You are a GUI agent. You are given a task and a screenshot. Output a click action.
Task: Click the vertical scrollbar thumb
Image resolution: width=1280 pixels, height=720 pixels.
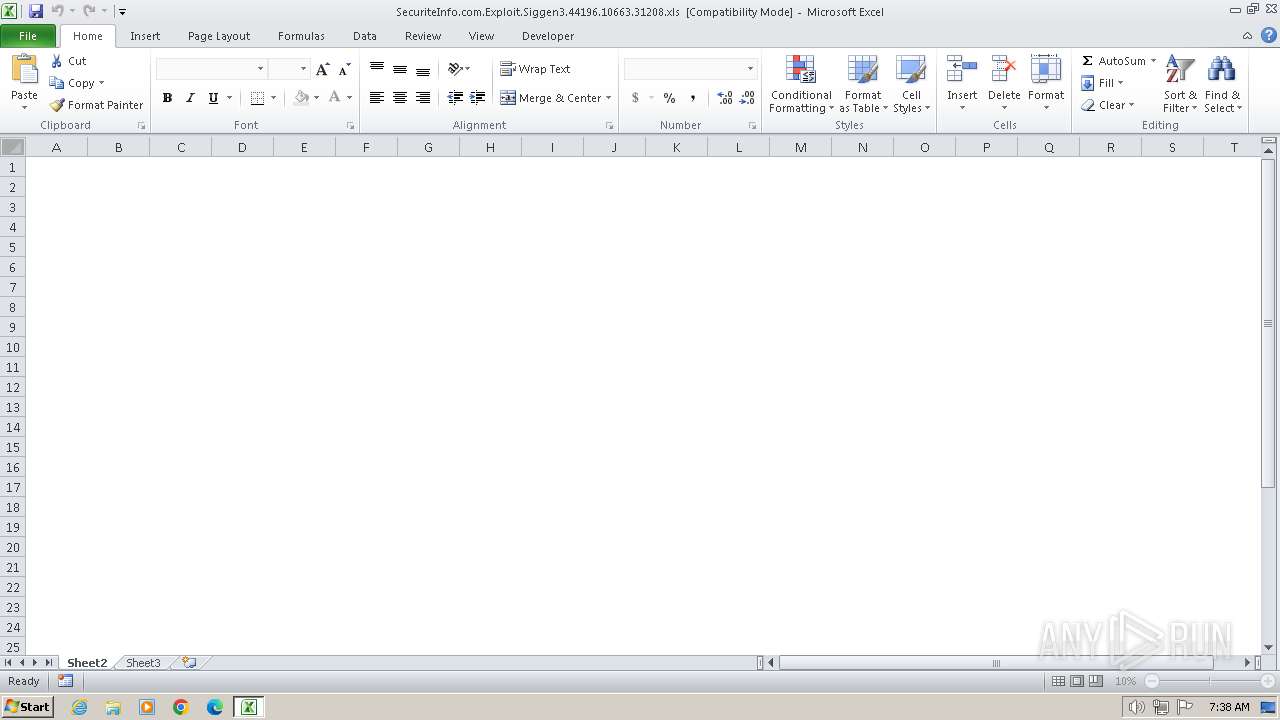tap(1268, 323)
